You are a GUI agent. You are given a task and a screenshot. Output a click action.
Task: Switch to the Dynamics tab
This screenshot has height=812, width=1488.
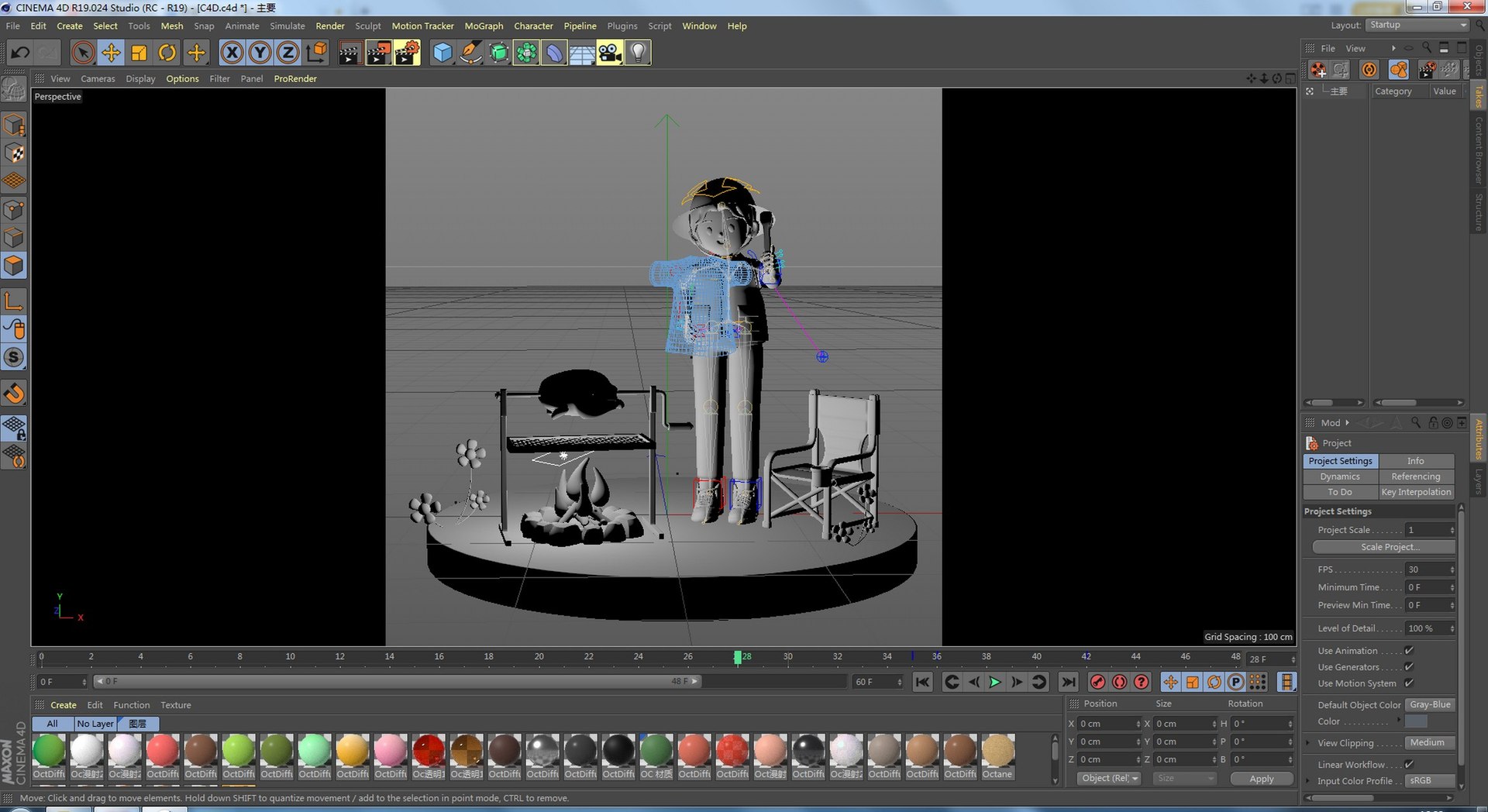coord(1340,477)
